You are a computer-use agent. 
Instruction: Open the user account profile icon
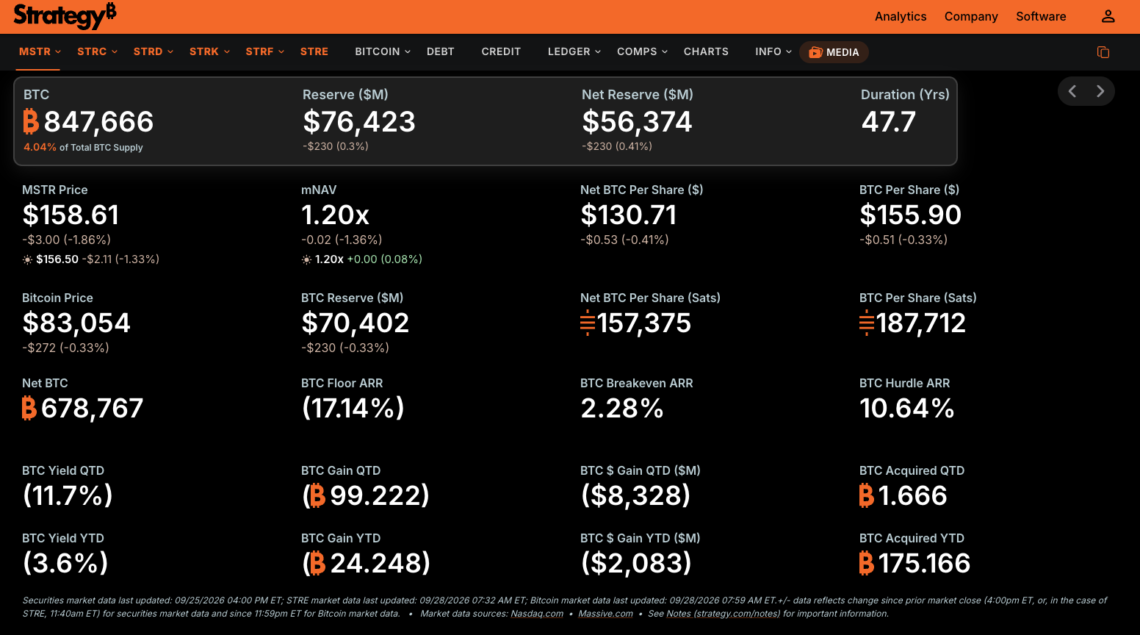[1107, 16]
